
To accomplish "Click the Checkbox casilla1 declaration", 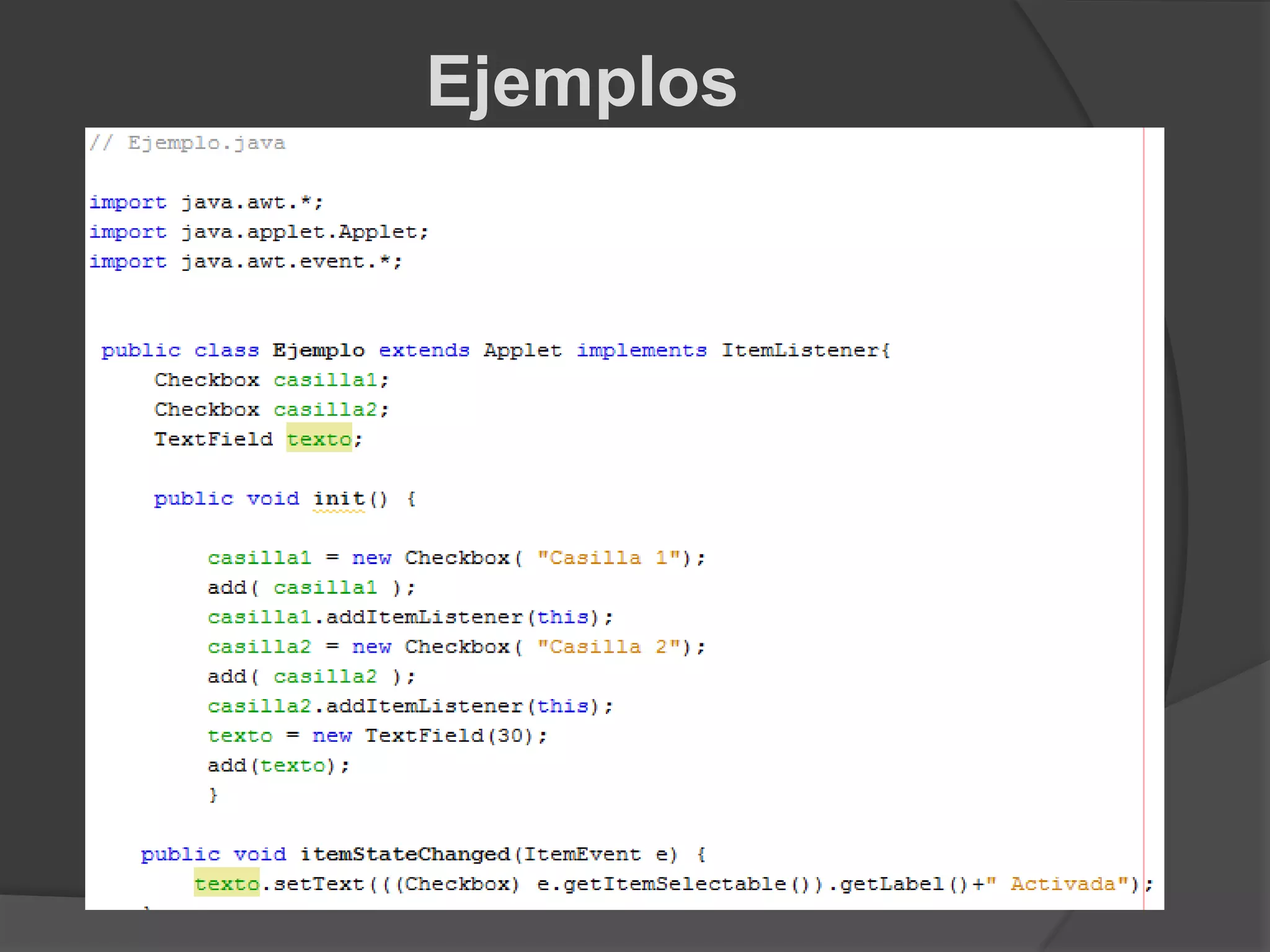I will click(271, 380).
